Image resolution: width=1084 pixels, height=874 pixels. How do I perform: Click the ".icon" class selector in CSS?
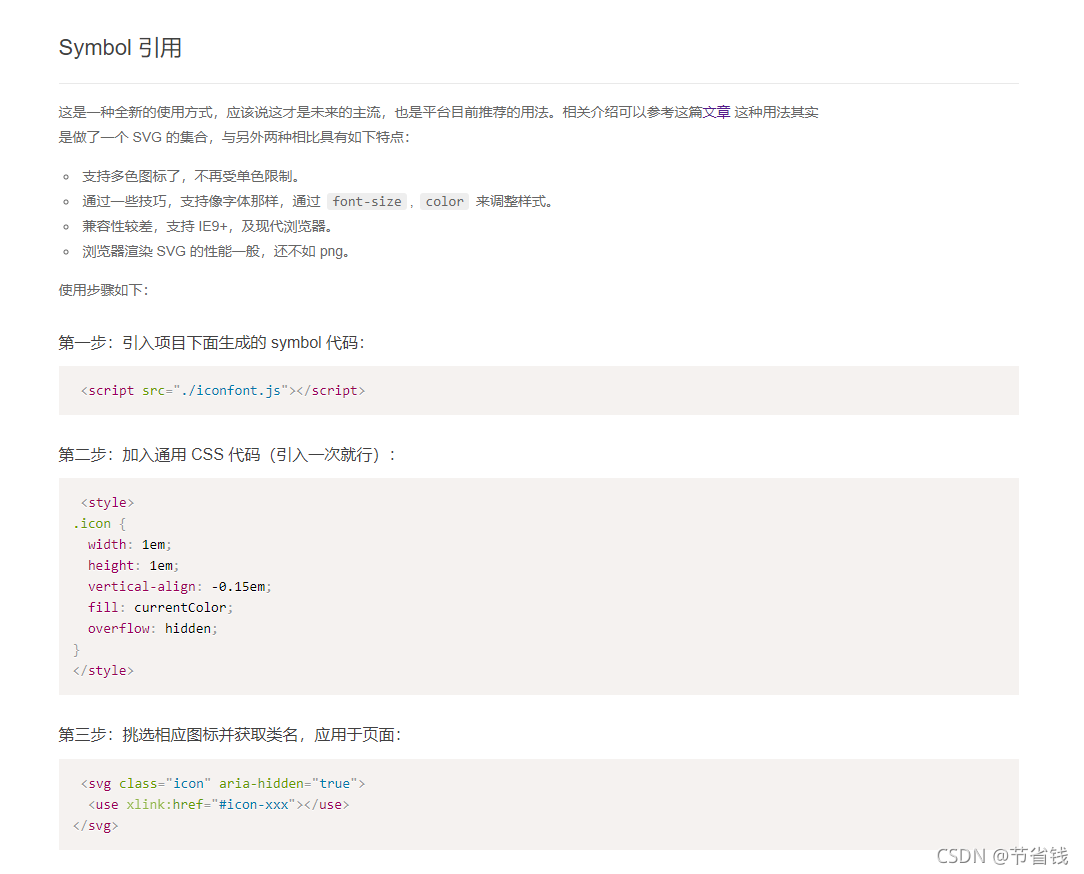point(91,523)
